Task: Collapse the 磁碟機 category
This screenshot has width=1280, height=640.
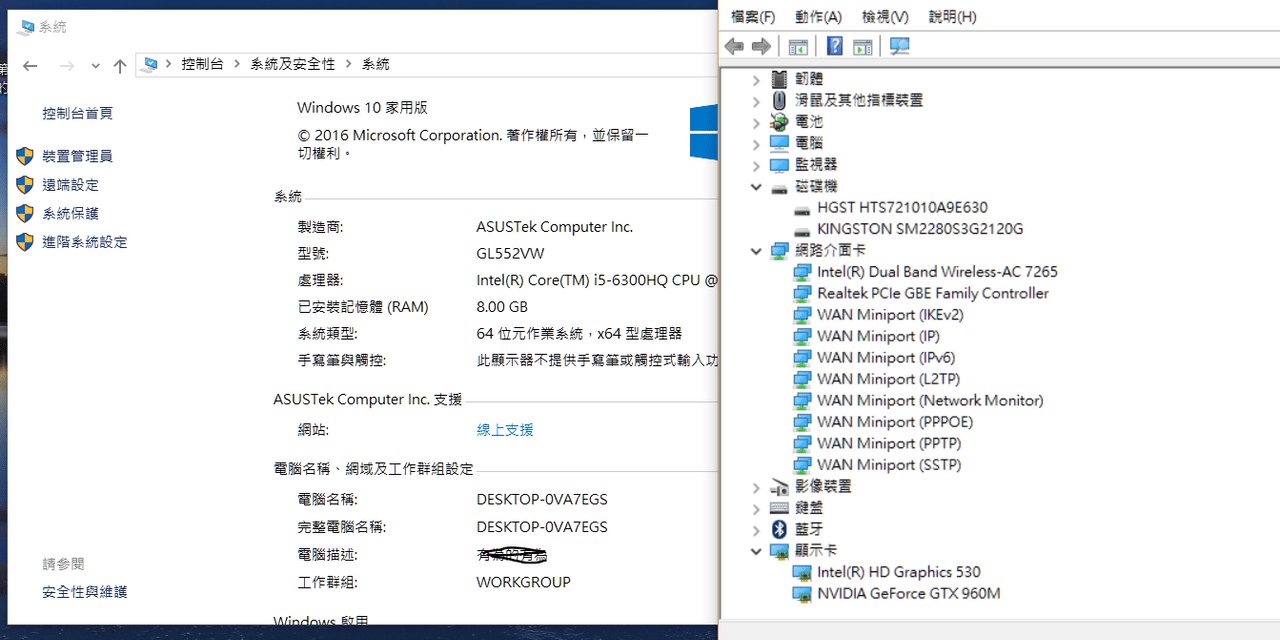Action: 756,187
